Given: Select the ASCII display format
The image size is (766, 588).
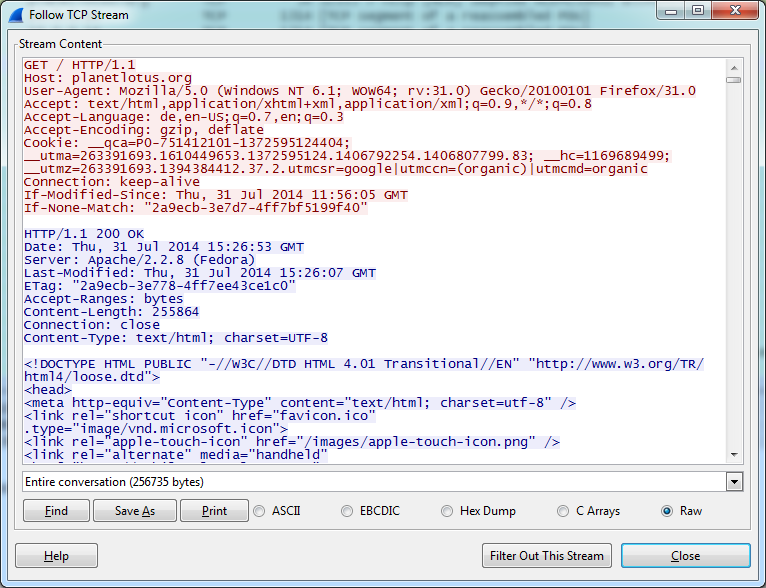Looking at the screenshot, I should click(261, 511).
